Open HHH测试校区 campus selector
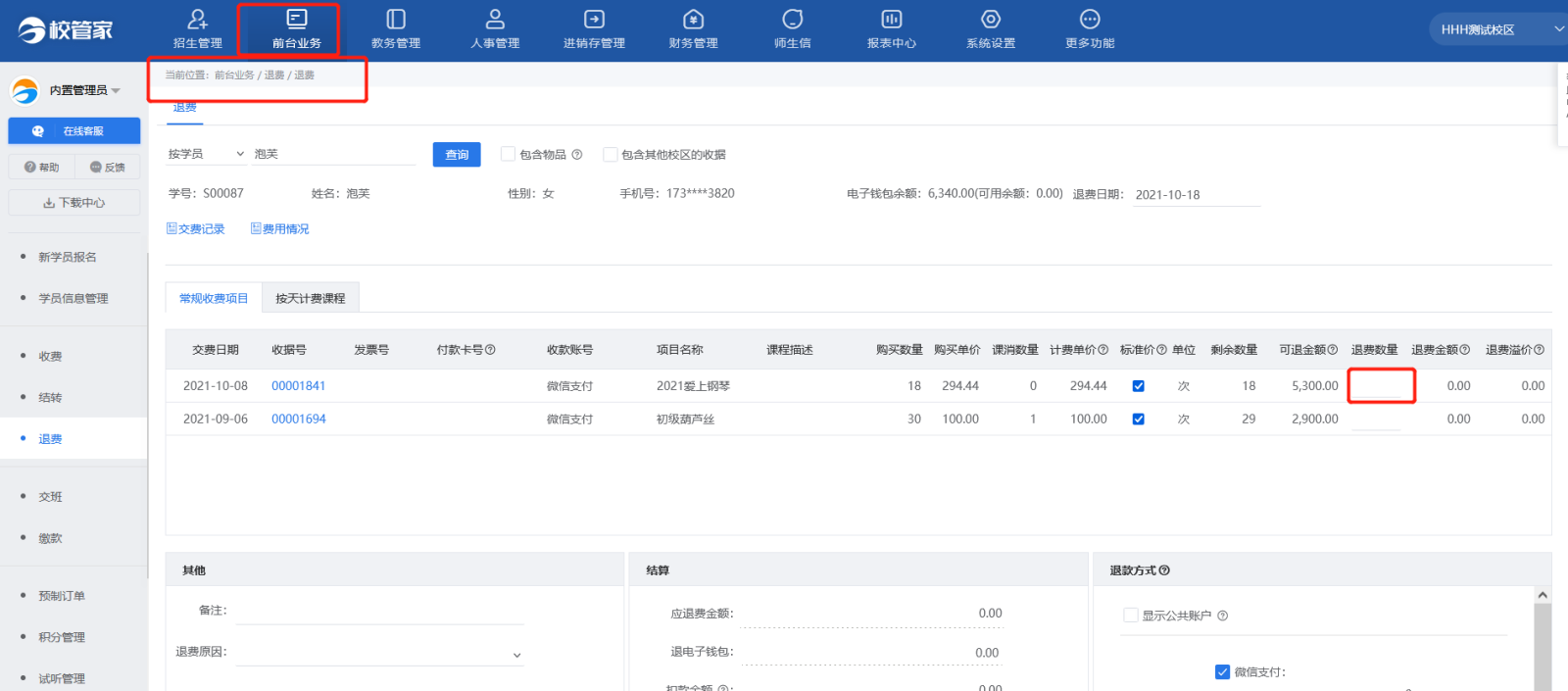 (x=1497, y=29)
